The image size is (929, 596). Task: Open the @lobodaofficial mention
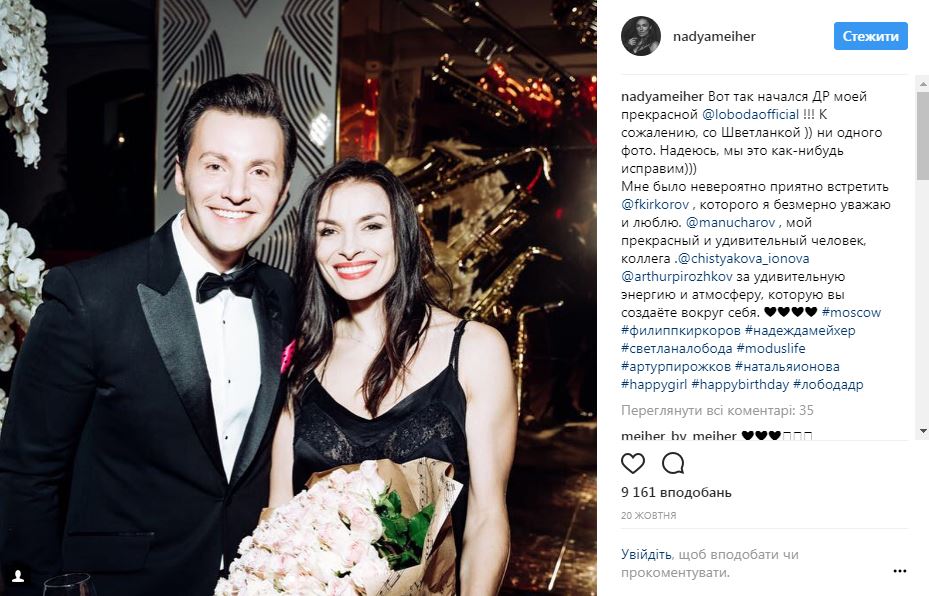click(751, 114)
